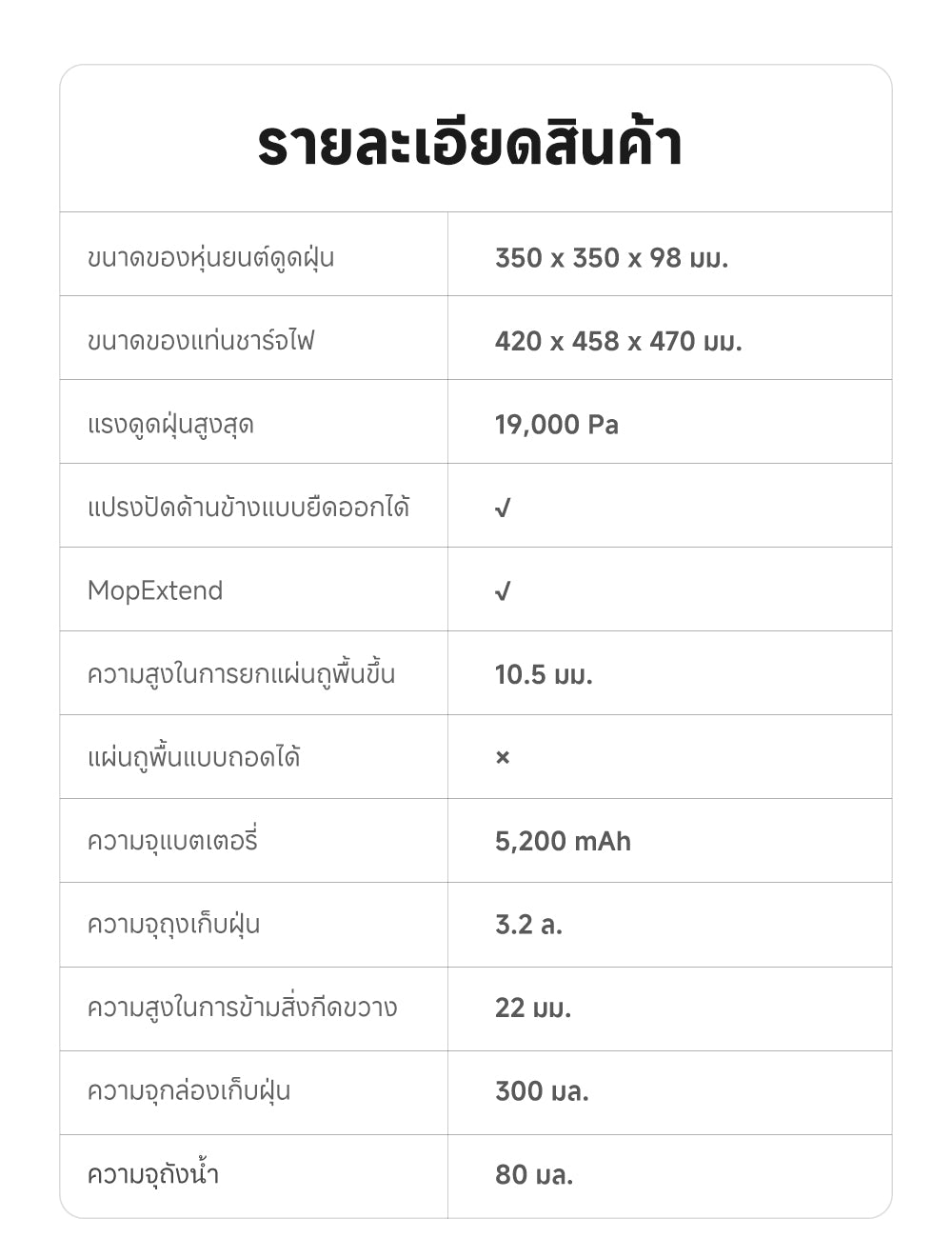Image resolution: width=952 pixels, height=1258 pixels.
Task: Select the ขนาดของแท่นชาร์จไฟ label
Action: (201, 341)
